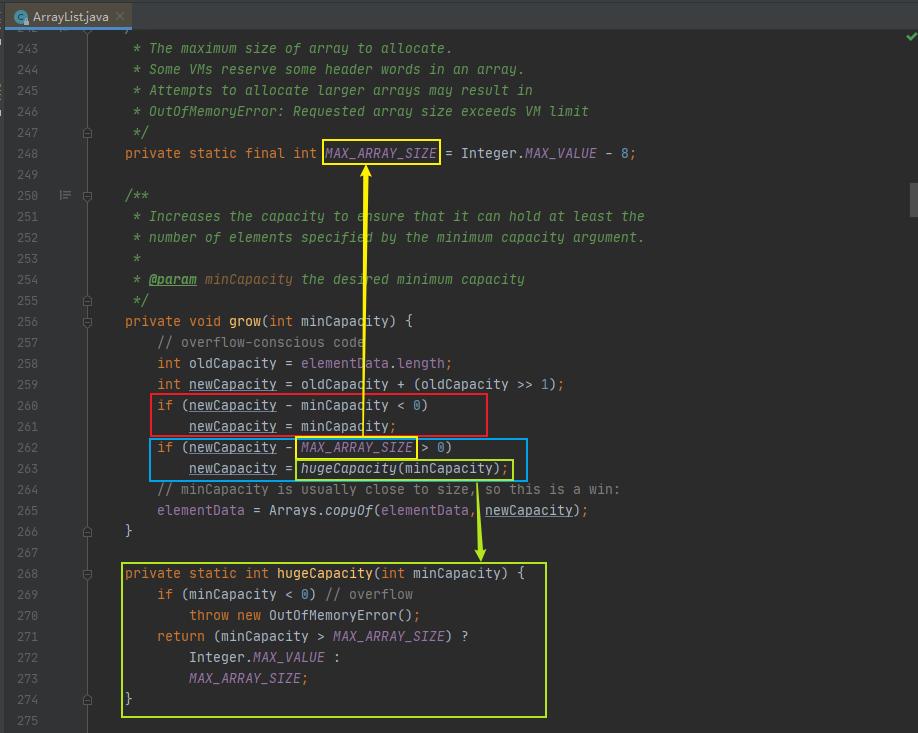Click fold end marker on line 255

[87, 300]
